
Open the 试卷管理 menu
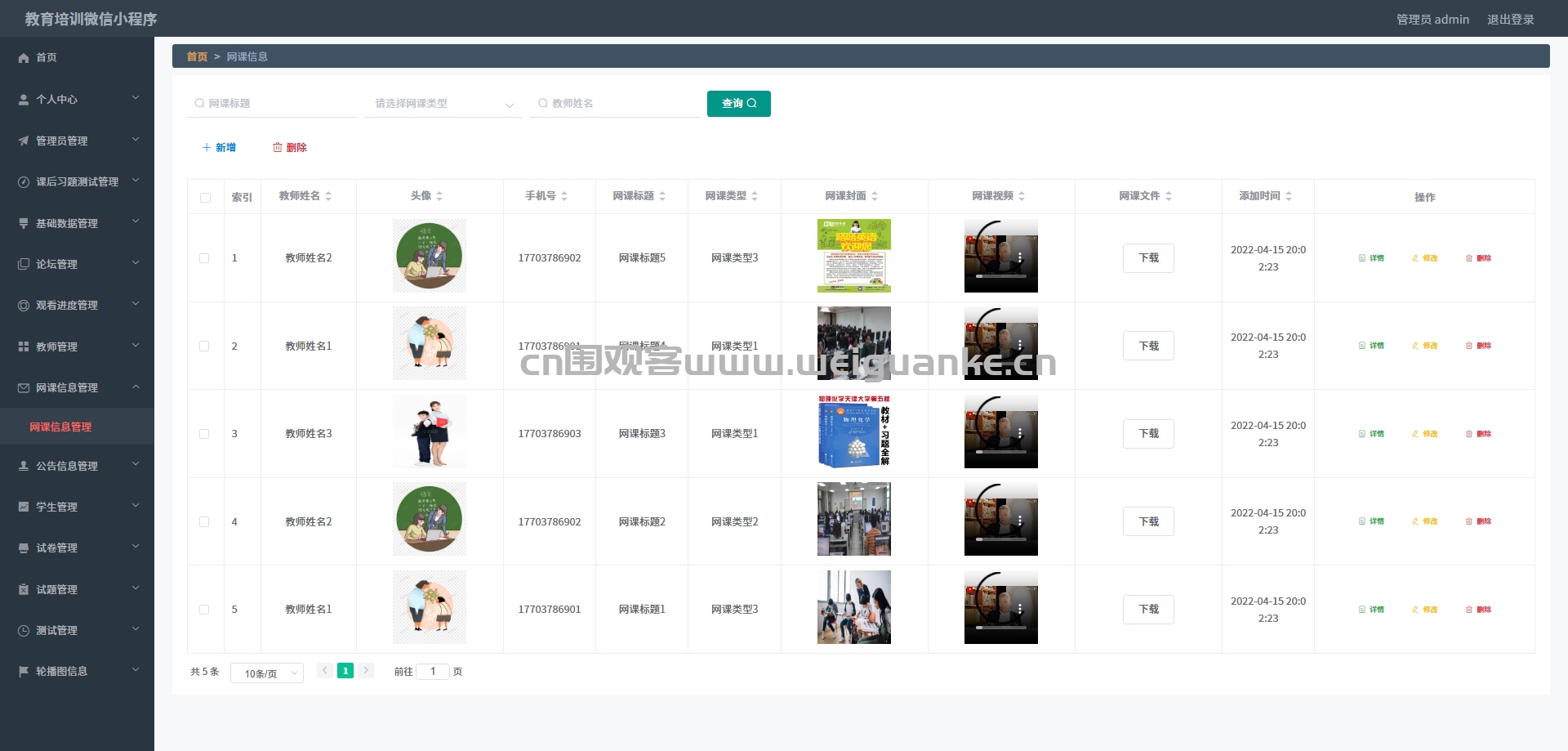[x=77, y=548]
